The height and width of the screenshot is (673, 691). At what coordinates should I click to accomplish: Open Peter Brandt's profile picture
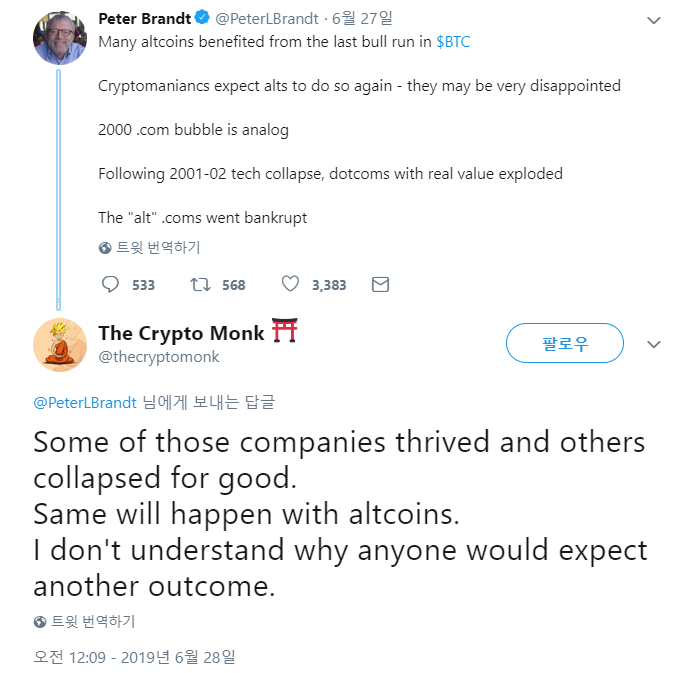point(60,38)
